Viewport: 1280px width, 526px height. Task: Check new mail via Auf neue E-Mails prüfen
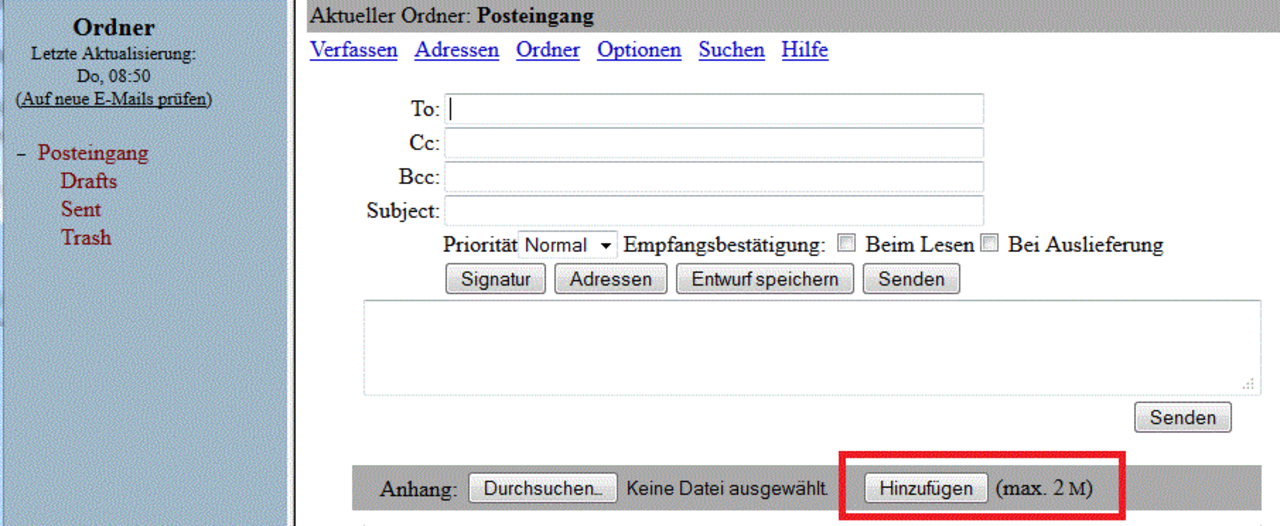[114, 99]
